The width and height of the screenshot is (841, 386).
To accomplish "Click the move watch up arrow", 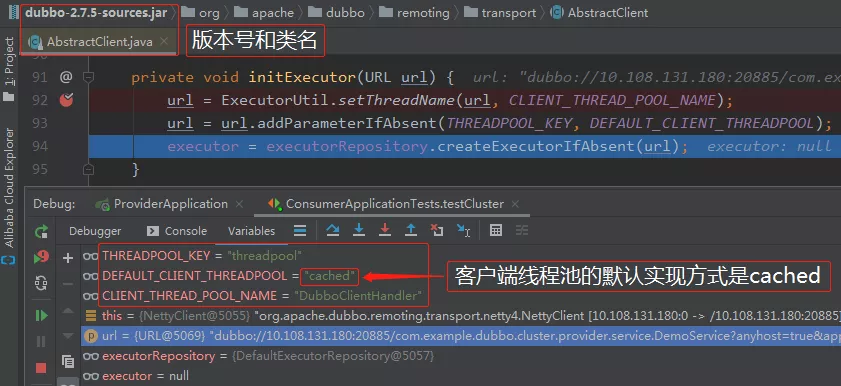I will point(68,310).
